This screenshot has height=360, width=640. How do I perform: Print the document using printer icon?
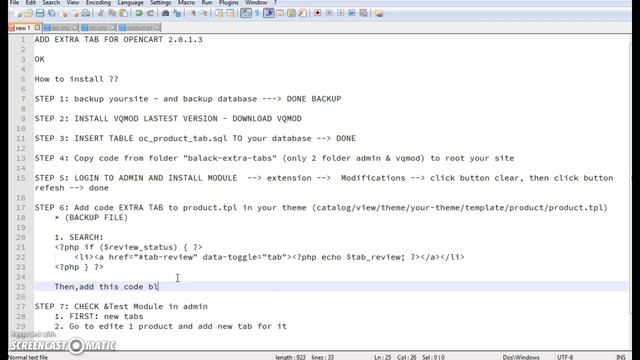coord(85,13)
